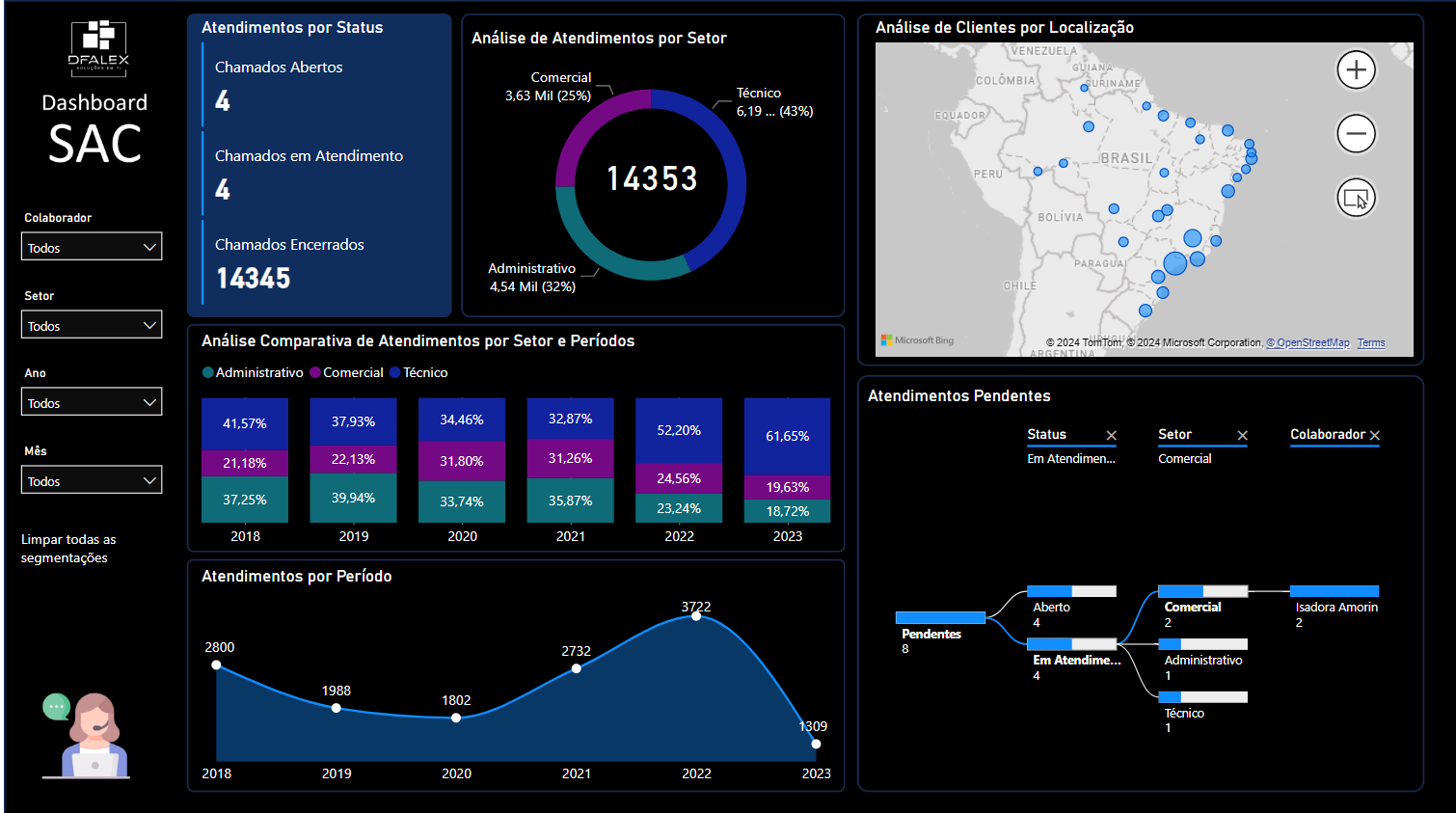Activate the map selection tool icon
Image resolution: width=1456 pixels, height=813 pixels.
point(1356,198)
